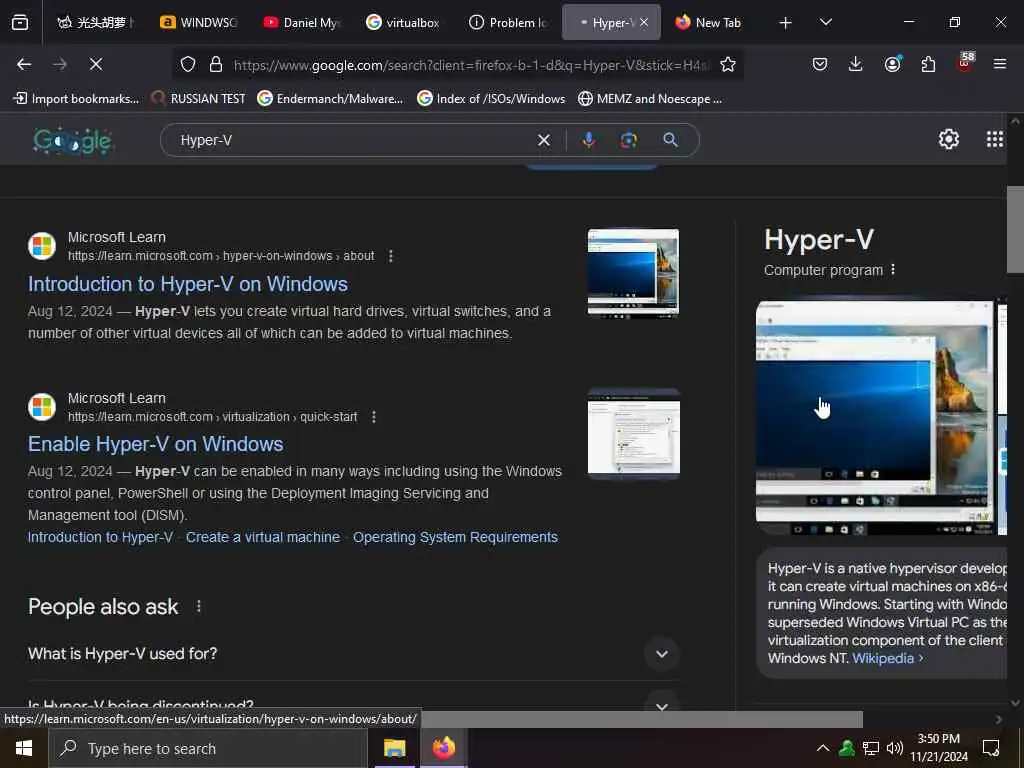Open Windows Start menu
The image size is (1024, 768).
[x=24, y=748]
